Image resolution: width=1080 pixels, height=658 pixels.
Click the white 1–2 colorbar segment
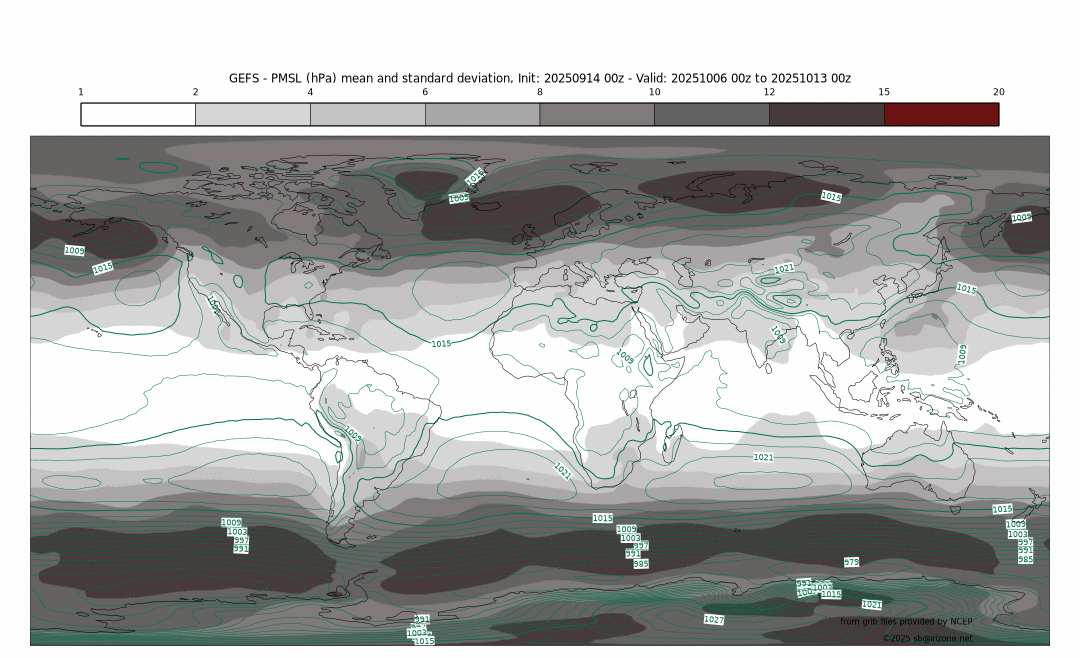[138, 114]
